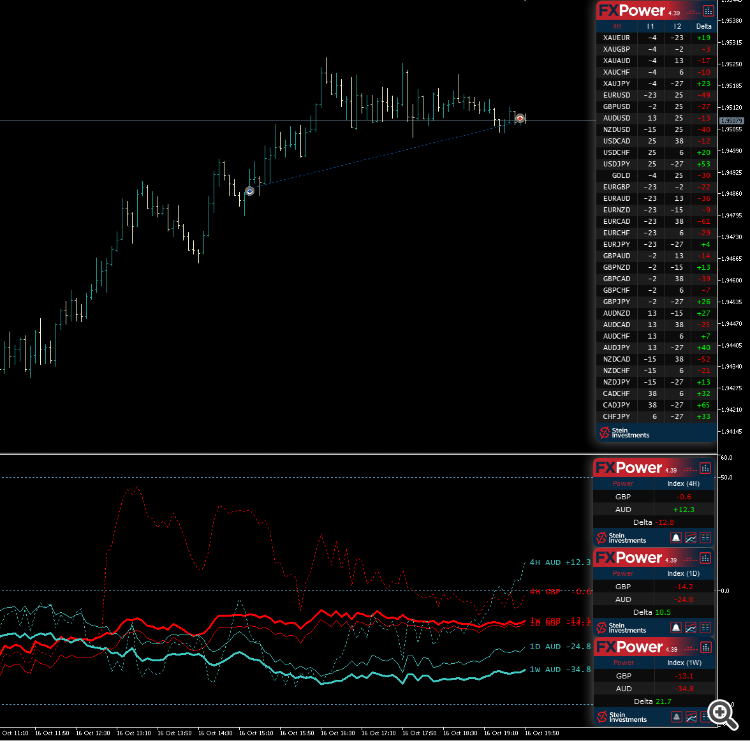Viewport: 750px width, 741px height.
Task: Click the Index (1D) header label
Action: coord(684,573)
